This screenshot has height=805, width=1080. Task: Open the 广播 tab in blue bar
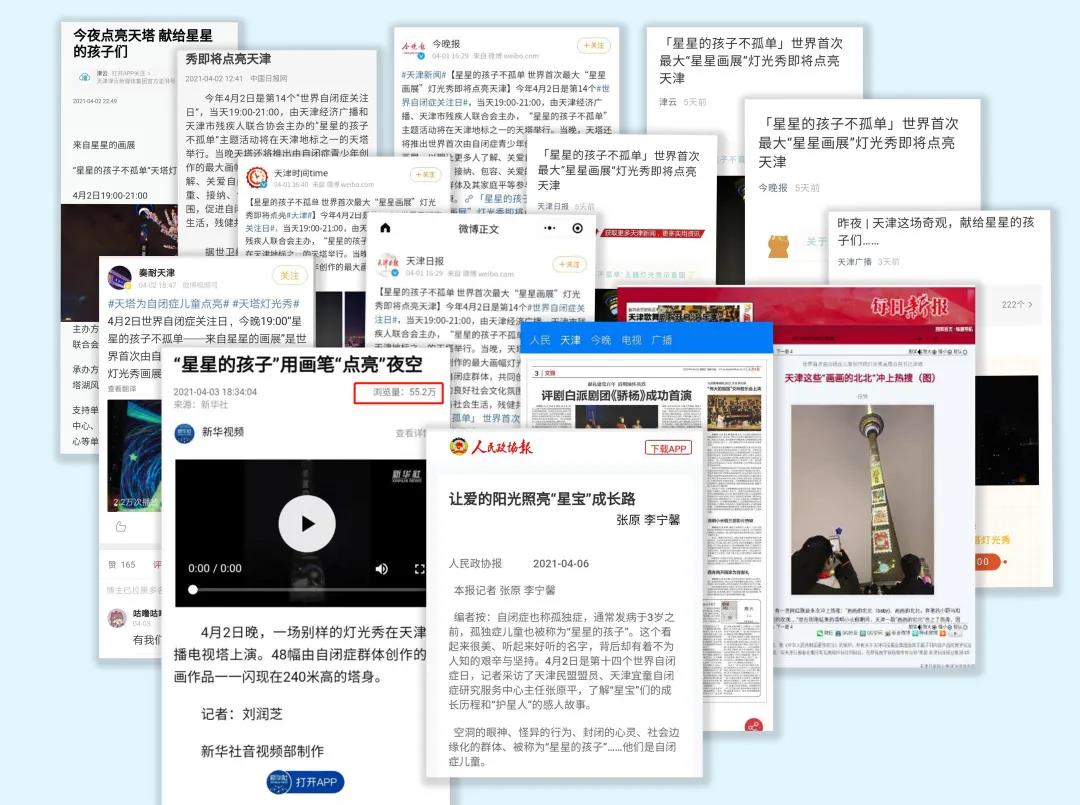tap(662, 340)
